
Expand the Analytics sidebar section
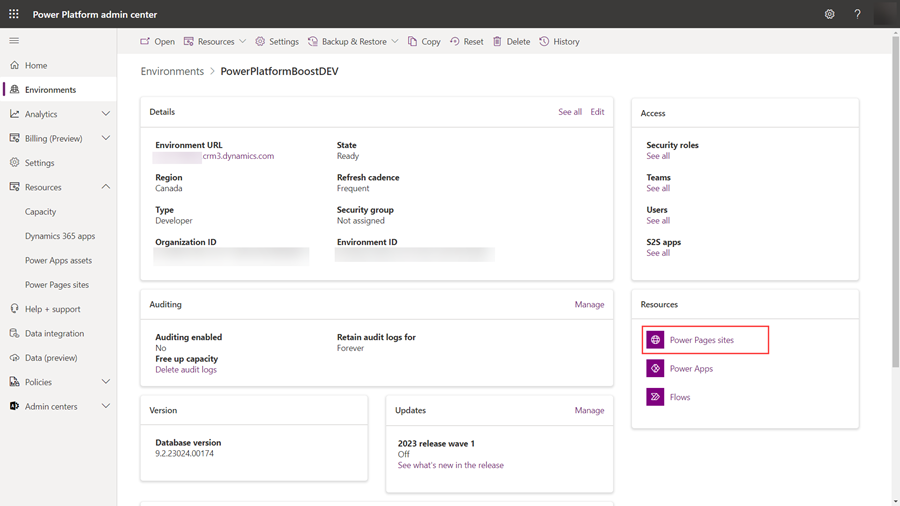[106, 114]
